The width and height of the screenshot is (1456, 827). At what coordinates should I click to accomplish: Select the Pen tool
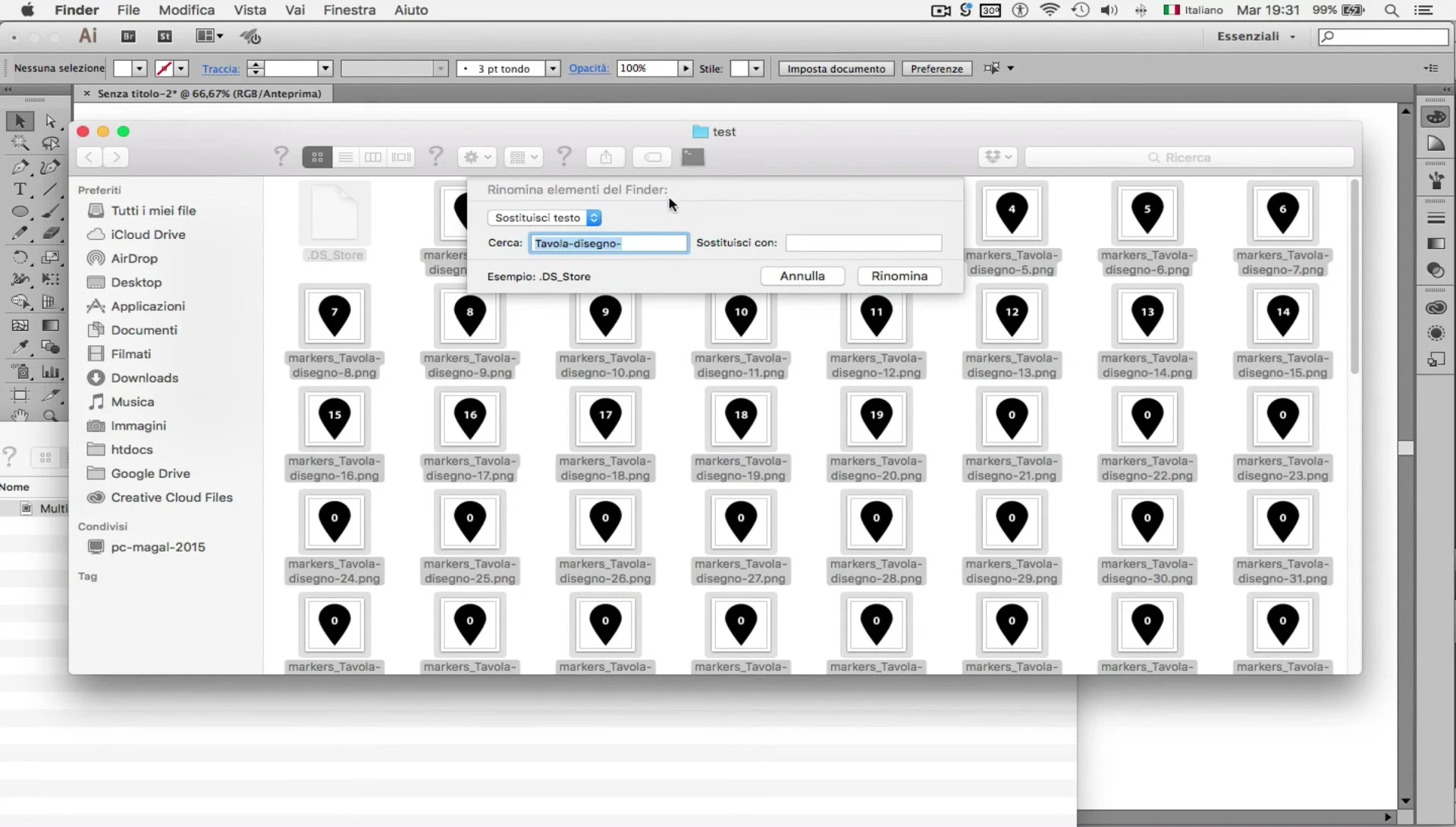click(x=20, y=167)
